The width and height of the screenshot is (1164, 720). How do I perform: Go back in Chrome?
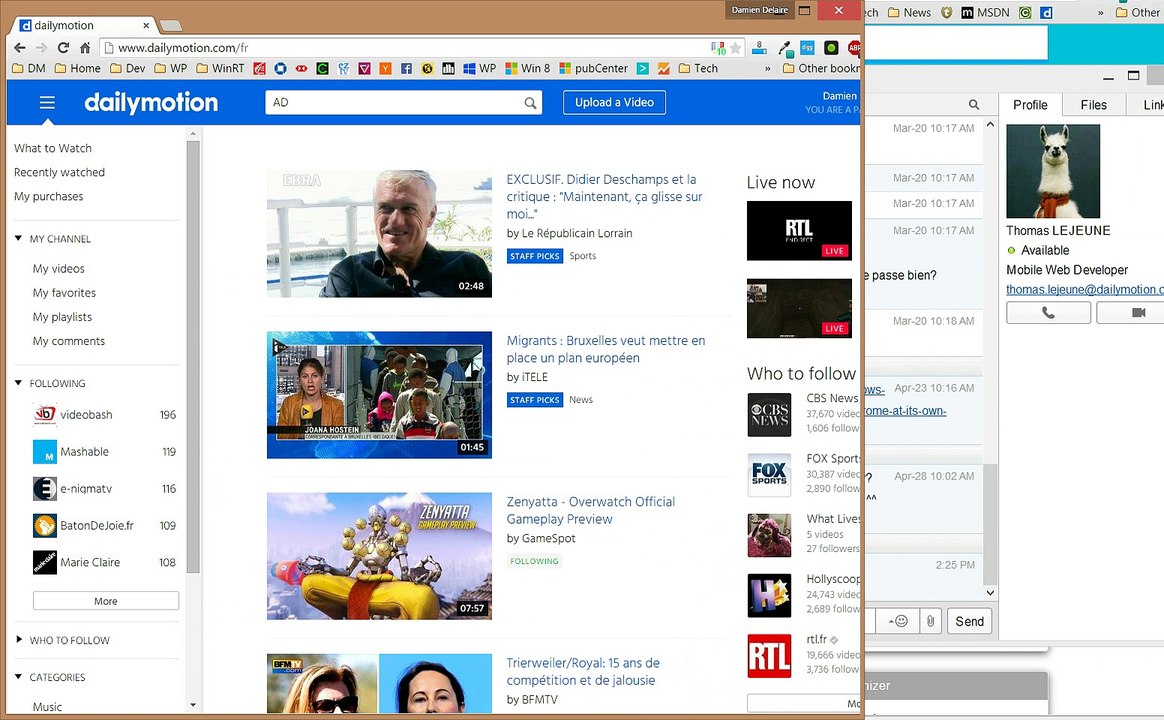click(x=19, y=48)
